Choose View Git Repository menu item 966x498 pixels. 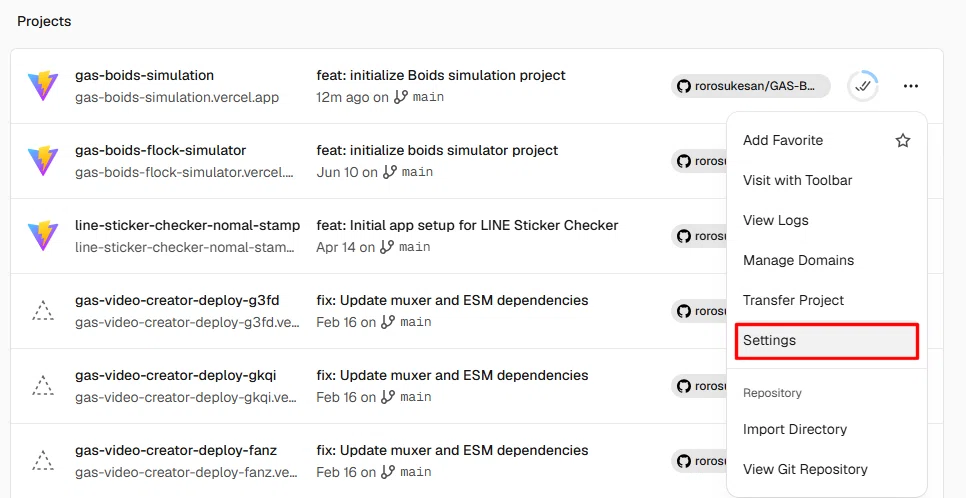pyautogui.click(x=827, y=469)
